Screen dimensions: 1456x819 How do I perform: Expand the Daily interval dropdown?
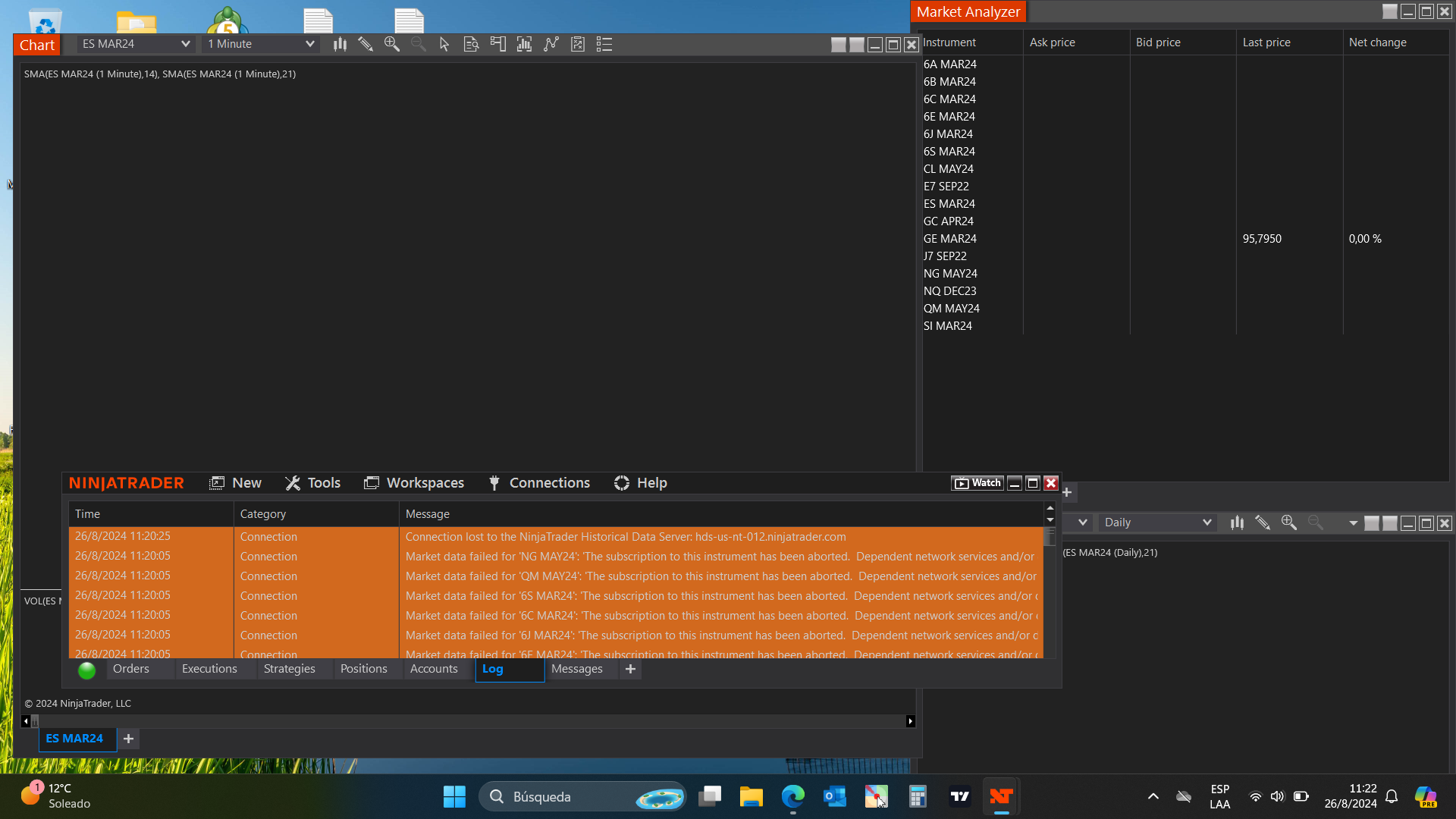pyautogui.click(x=1207, y=522)
